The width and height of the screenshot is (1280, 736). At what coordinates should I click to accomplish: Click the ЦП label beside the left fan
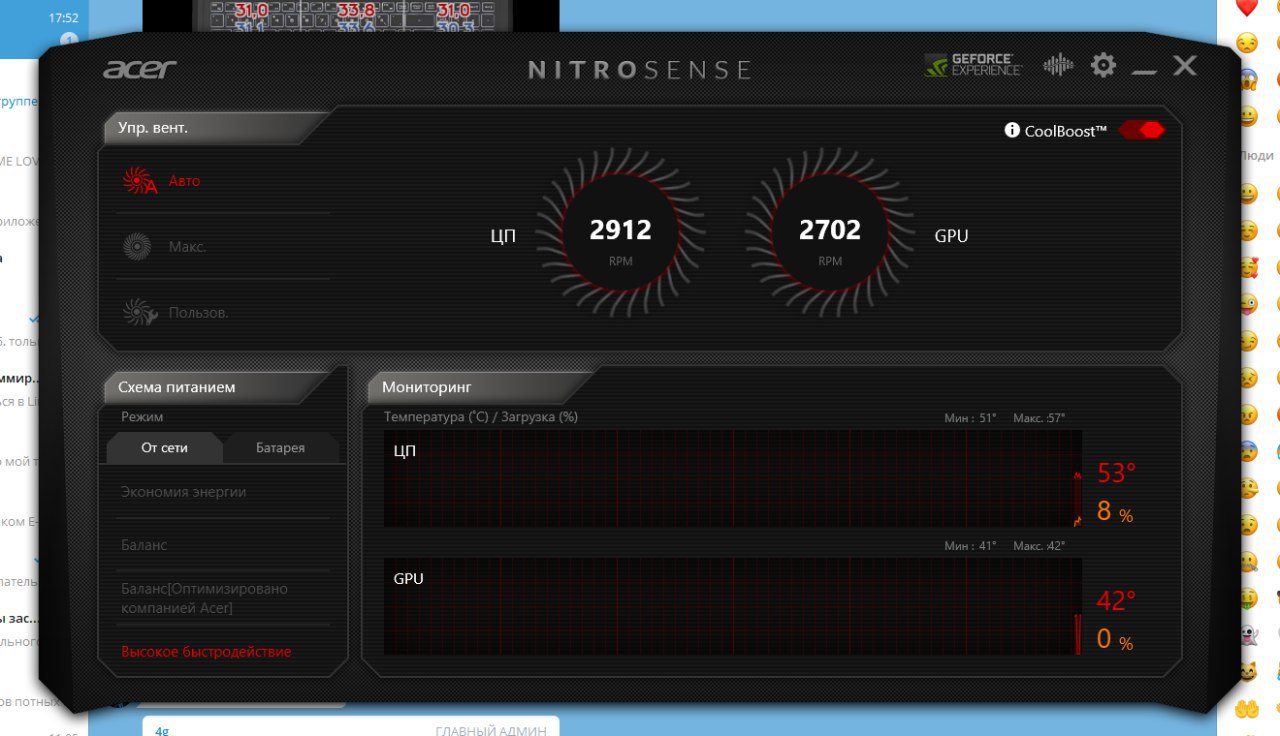coord(503,238)
